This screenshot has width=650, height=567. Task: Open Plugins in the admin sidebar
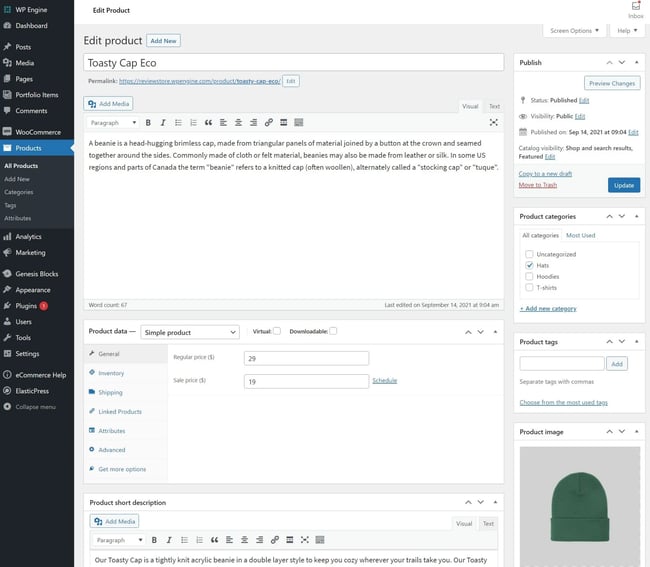coord(27,305)
